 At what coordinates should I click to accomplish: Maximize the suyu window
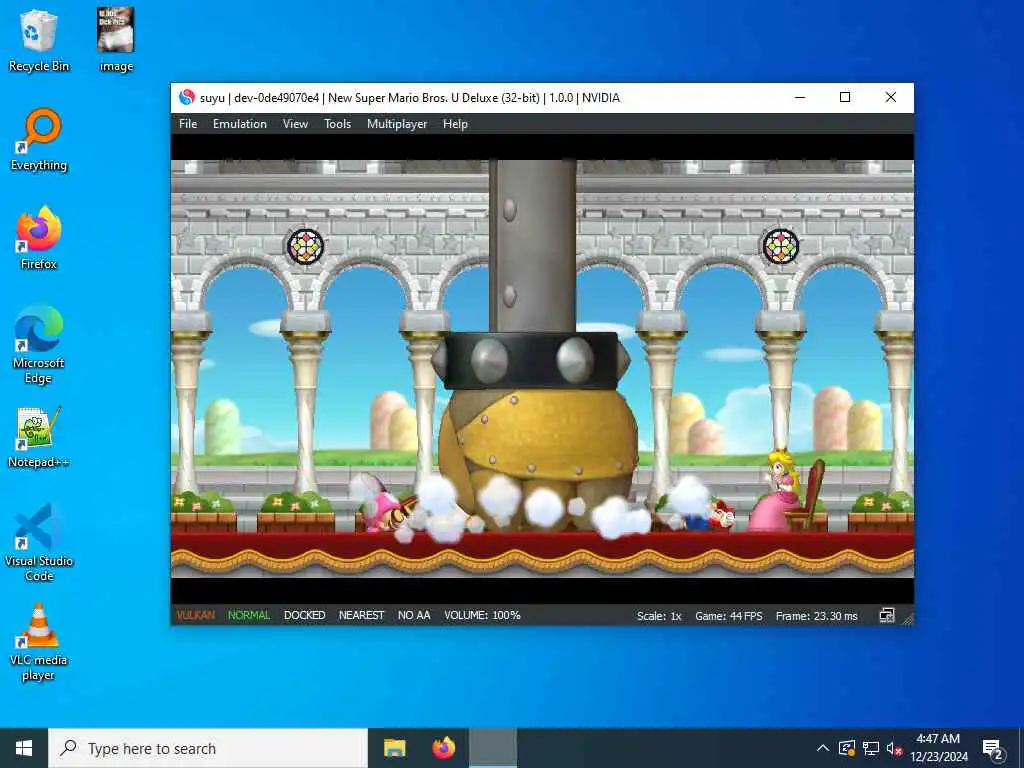point(845,97)
